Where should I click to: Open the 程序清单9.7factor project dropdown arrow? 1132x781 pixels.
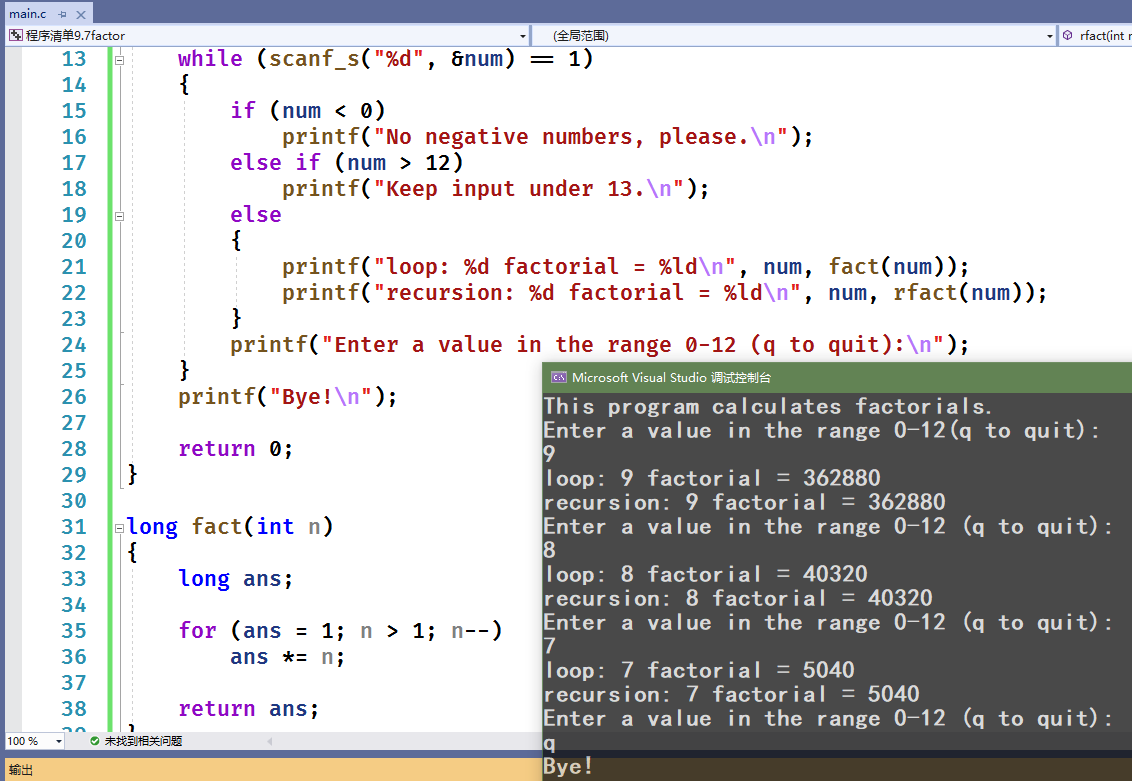(x=523, y=36)
